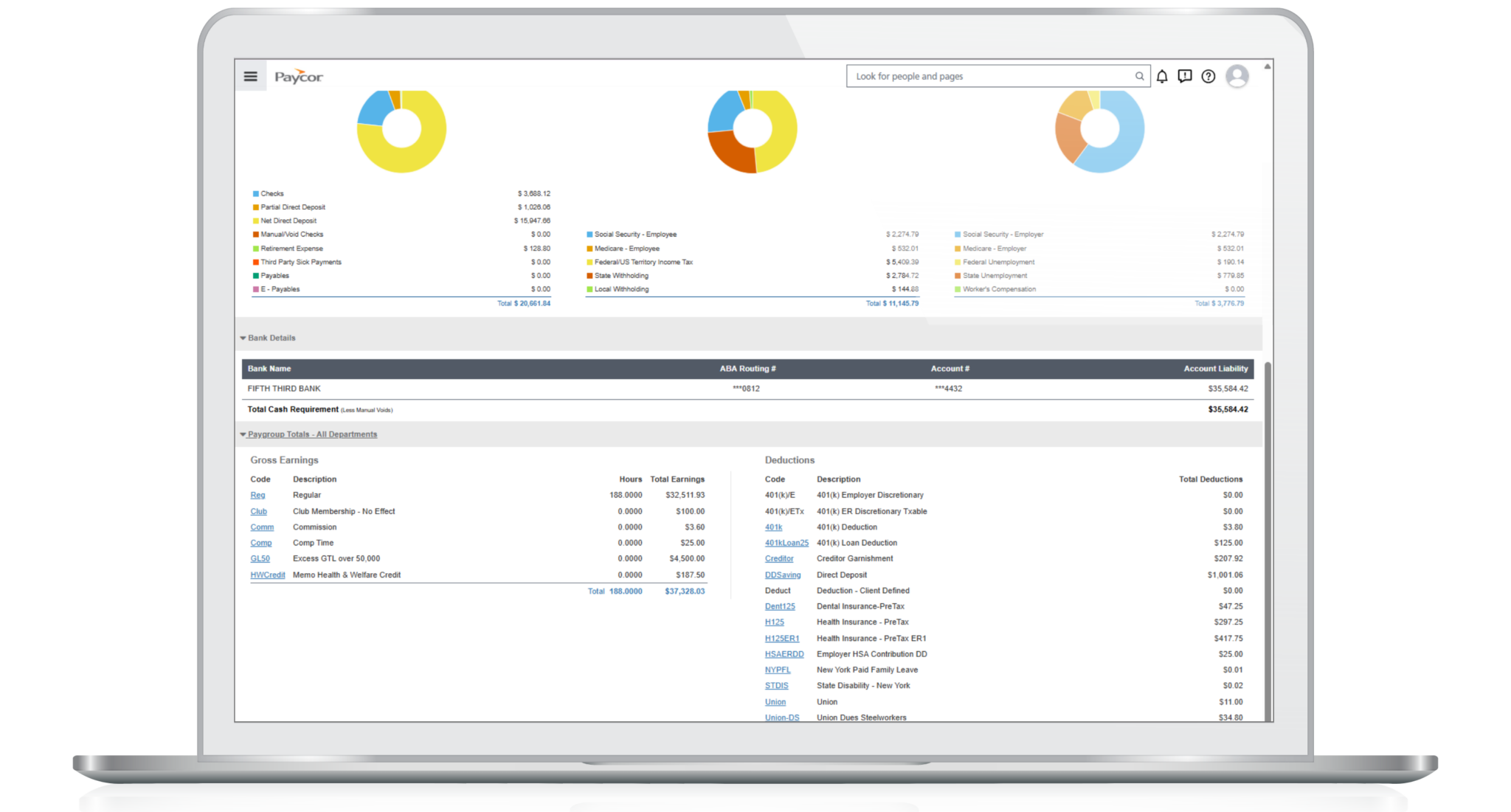Open the GL50 Excess GTL code

(260, 558)
